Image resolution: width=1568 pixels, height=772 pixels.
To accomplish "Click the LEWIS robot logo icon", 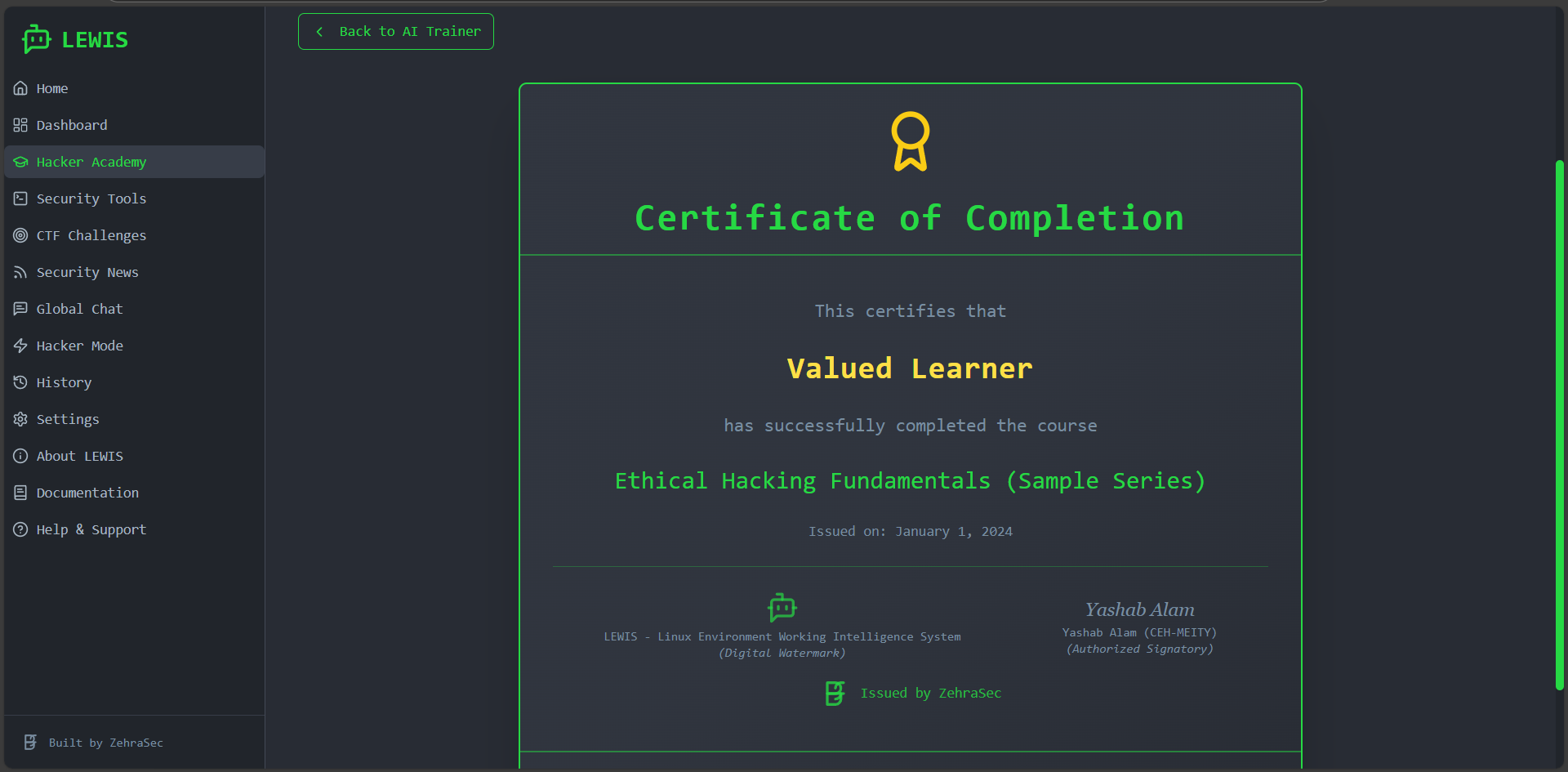I will point(37,39).
